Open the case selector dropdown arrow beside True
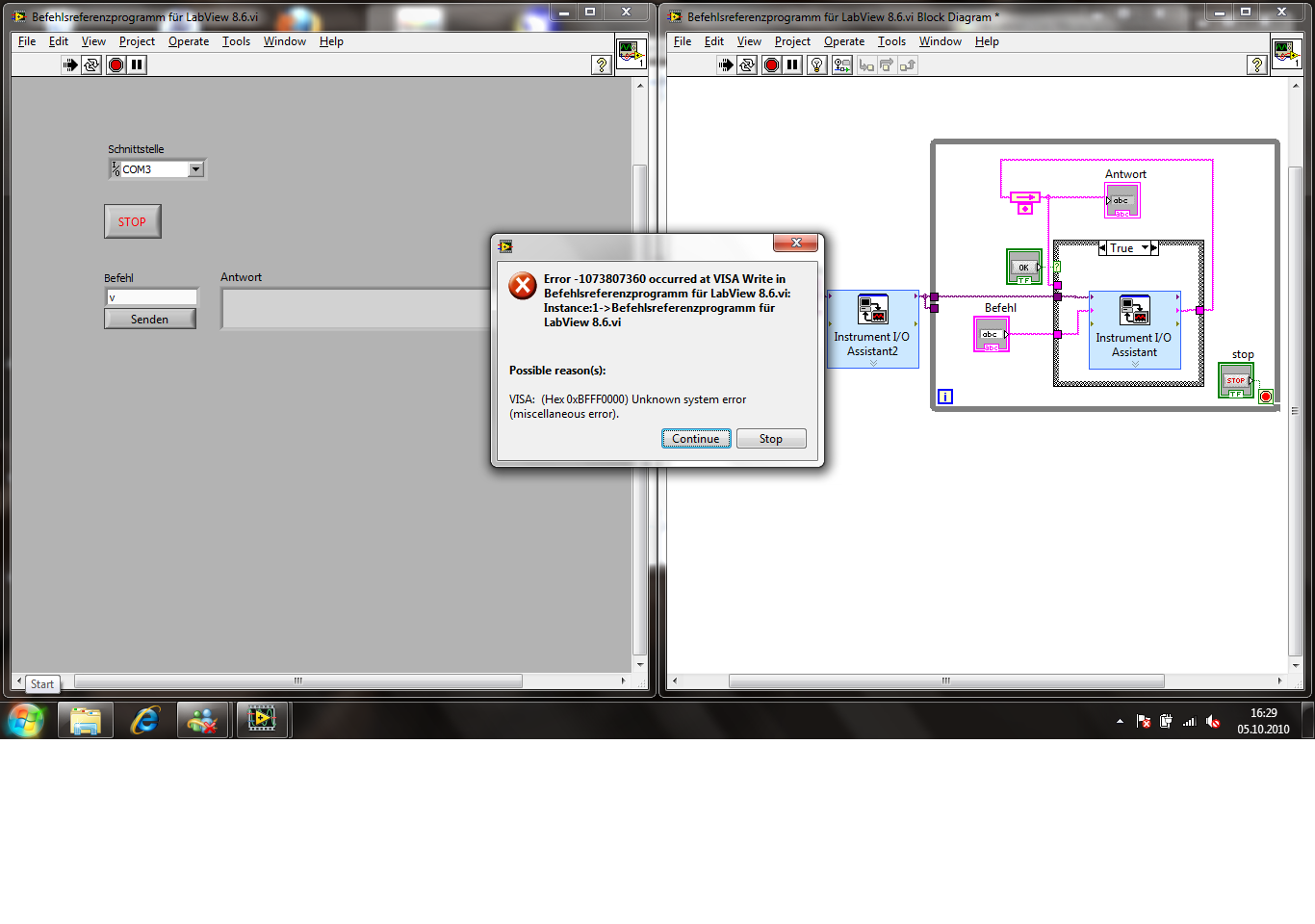The width and height of the screenshot is (1315, 924). 1145,247
